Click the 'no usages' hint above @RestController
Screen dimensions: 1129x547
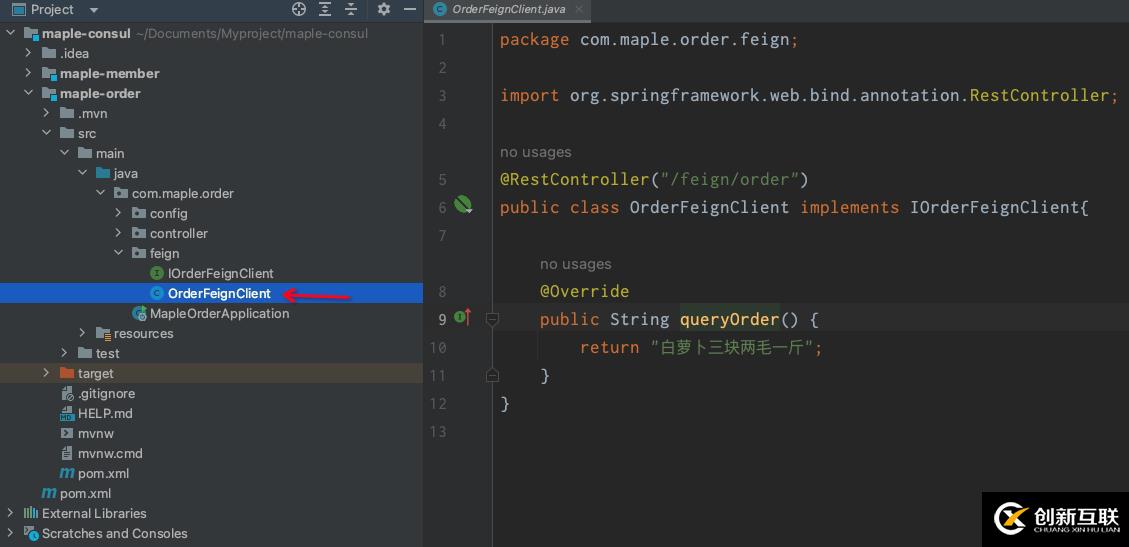point(535,152)
